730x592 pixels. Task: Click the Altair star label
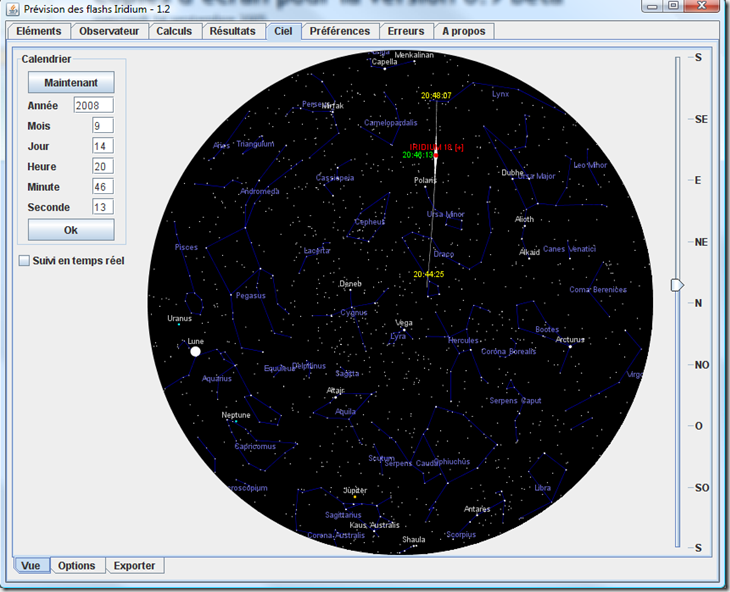click(335, 390)
